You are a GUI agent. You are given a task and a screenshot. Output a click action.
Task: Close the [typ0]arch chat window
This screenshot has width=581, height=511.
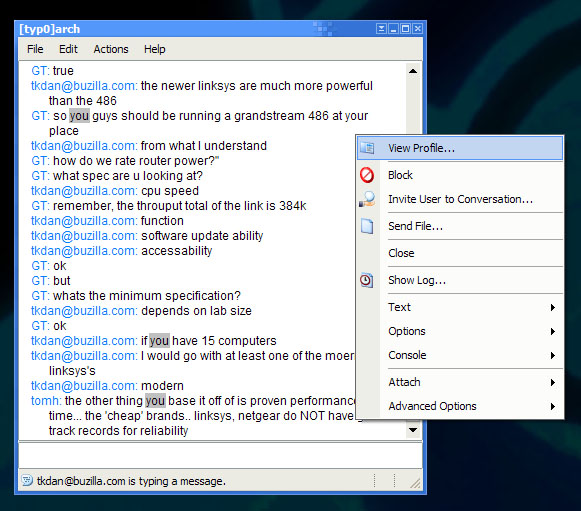coord(418,29)
